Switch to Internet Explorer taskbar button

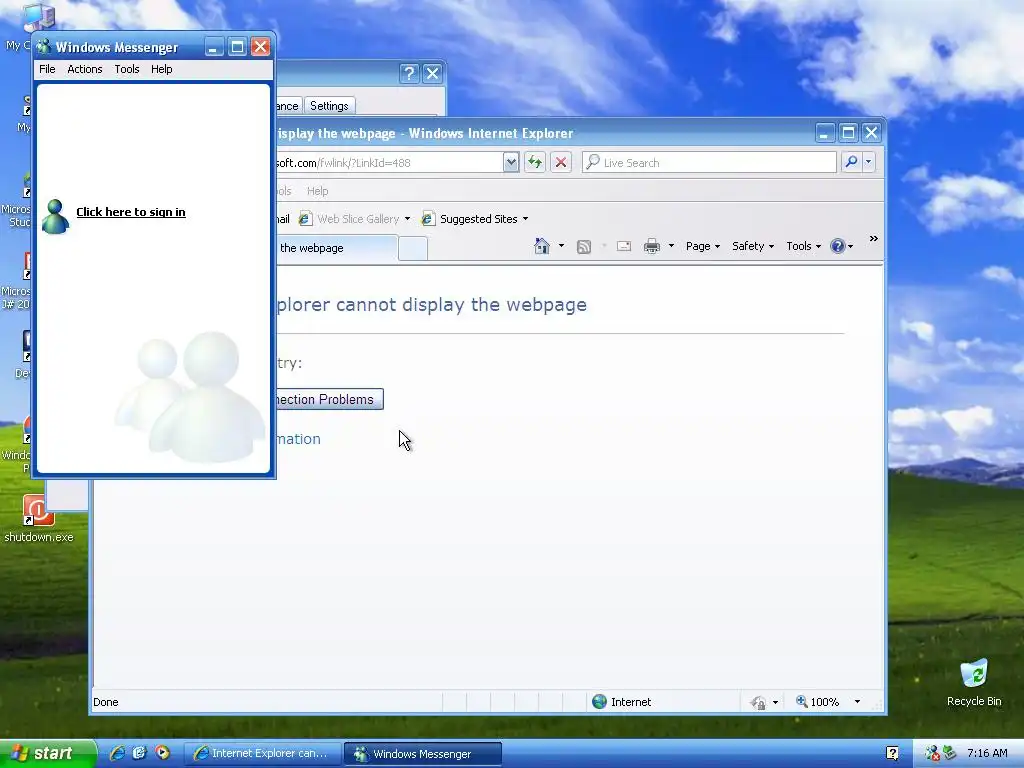[263, 754]
